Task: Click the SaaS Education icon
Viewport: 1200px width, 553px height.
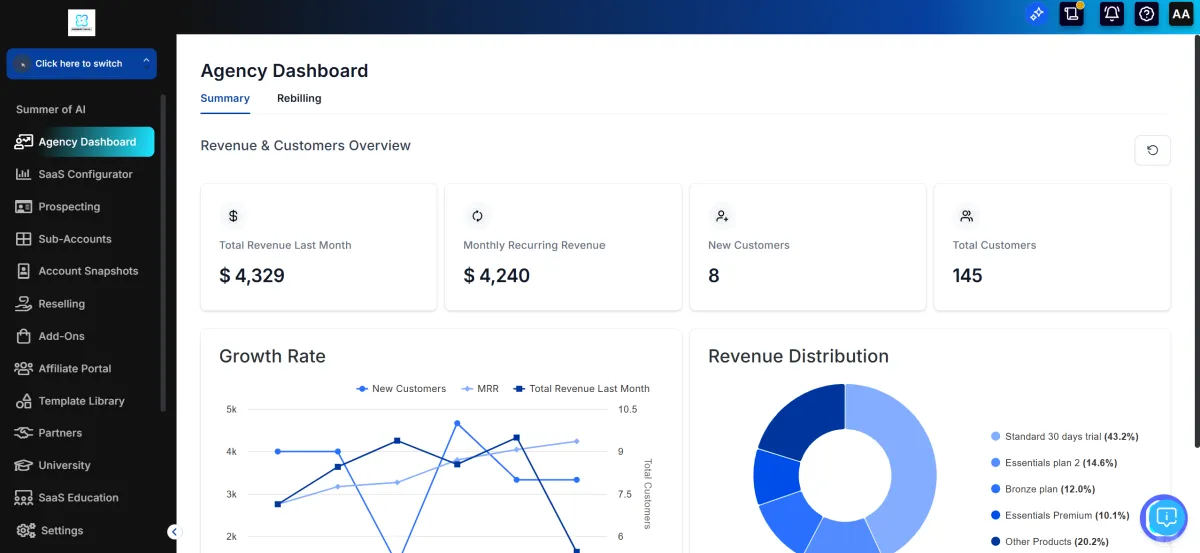Action: tap(24, 498)
